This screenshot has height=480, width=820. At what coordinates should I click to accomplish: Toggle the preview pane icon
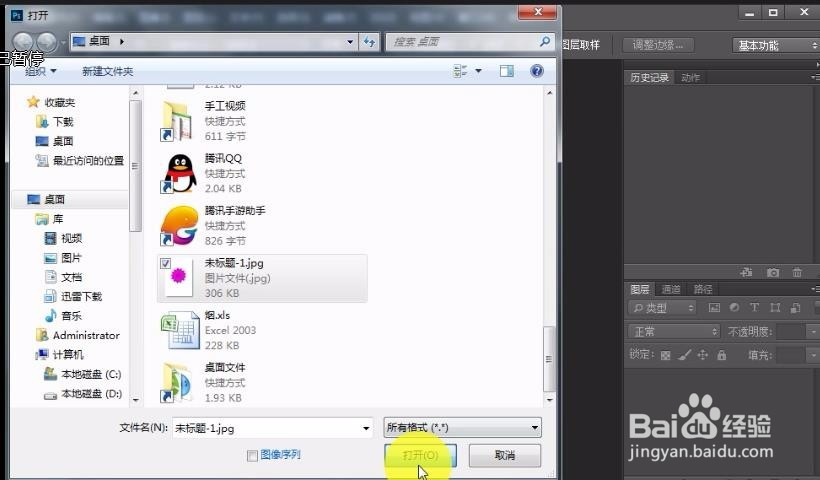(x=506, y=71)
